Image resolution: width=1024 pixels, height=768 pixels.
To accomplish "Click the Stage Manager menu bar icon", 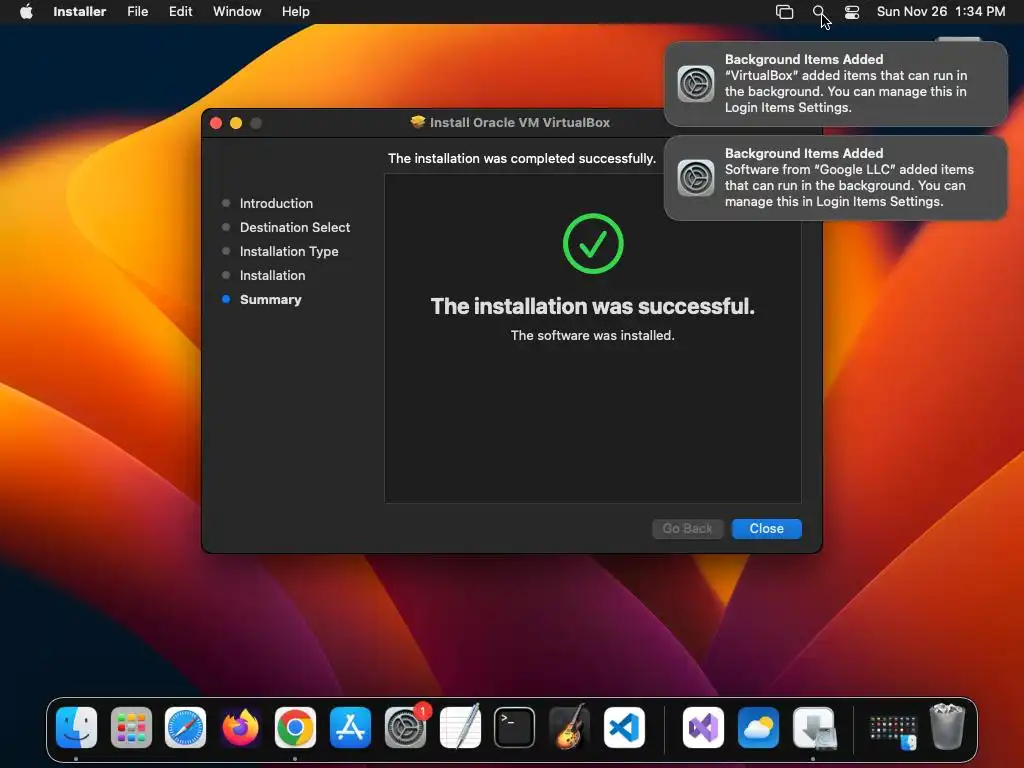I will click(784, 12).
